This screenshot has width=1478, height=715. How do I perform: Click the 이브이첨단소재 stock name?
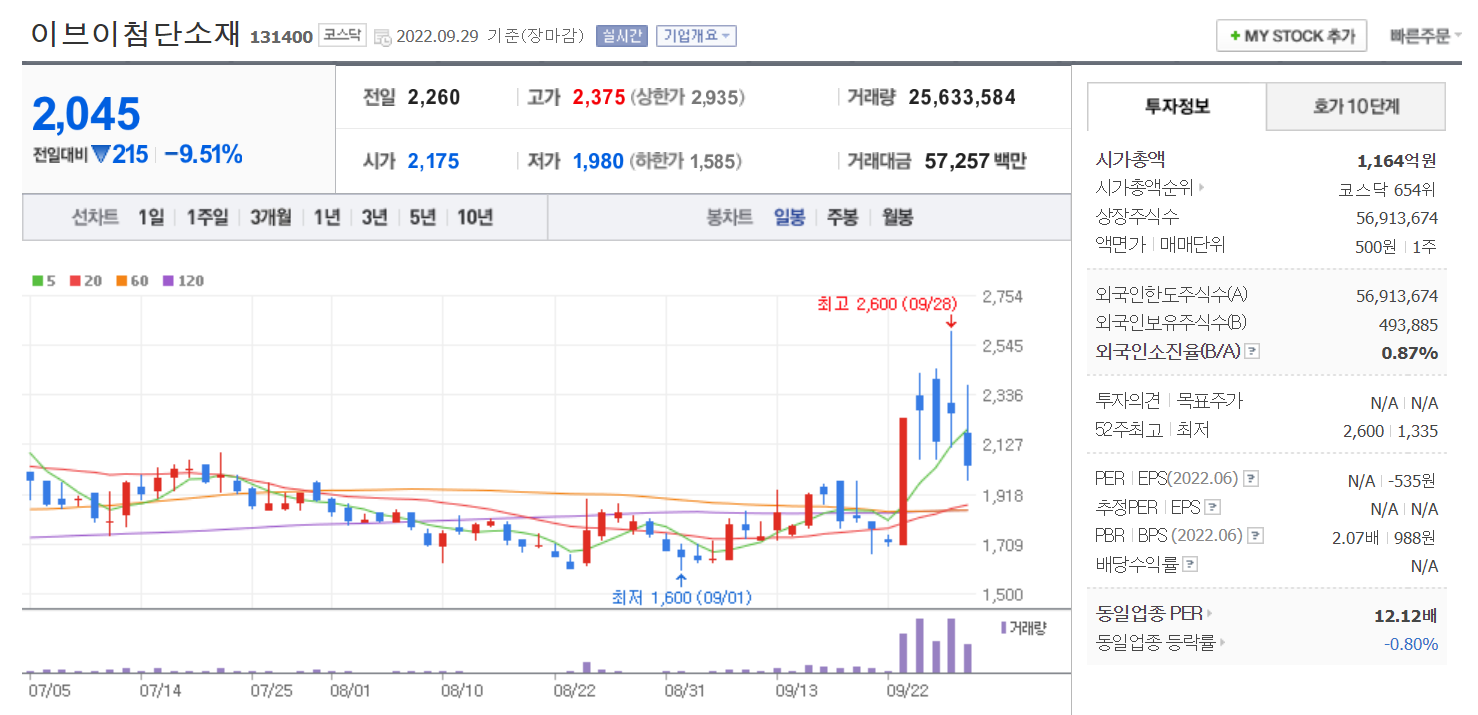[136, 33]
